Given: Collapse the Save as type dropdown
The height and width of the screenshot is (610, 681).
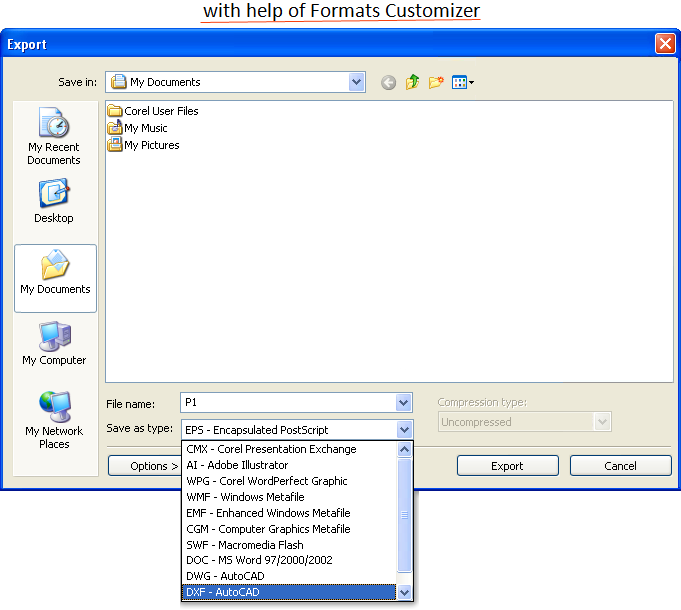Looking at the screenshot, I should point(404,430).
